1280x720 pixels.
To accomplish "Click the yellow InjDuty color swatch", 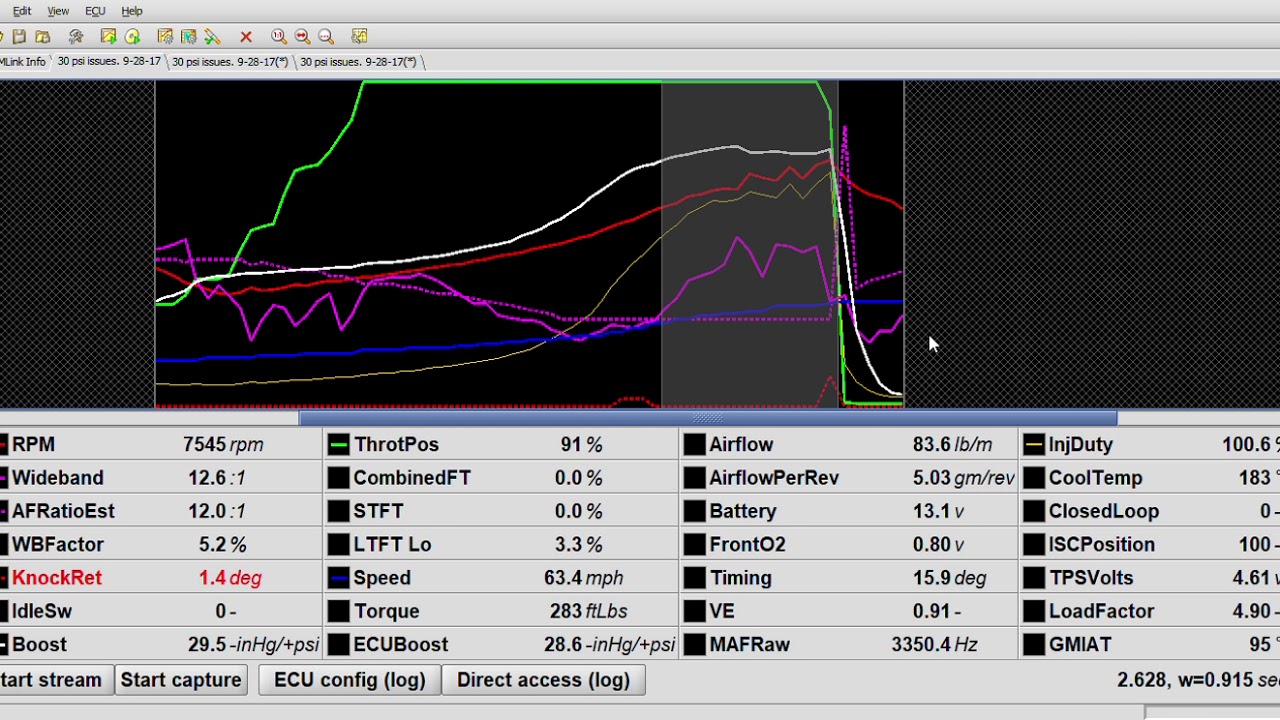I will tap(1034, 445).
